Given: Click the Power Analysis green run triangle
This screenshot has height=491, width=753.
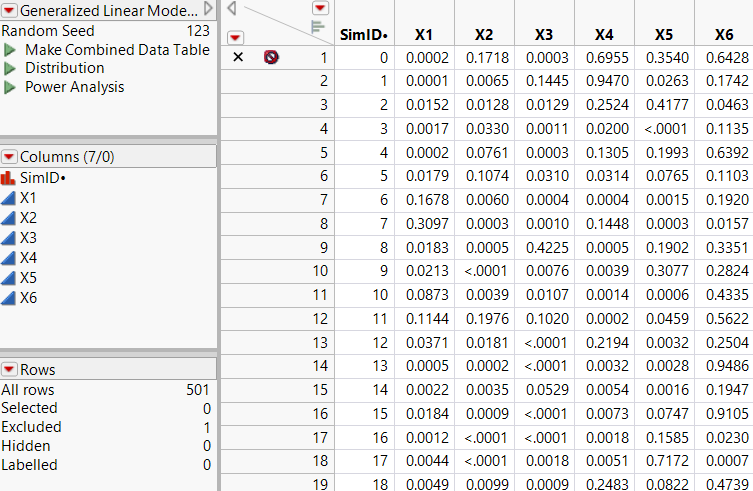Looking at the screenshot, I should tap(10, 88).
